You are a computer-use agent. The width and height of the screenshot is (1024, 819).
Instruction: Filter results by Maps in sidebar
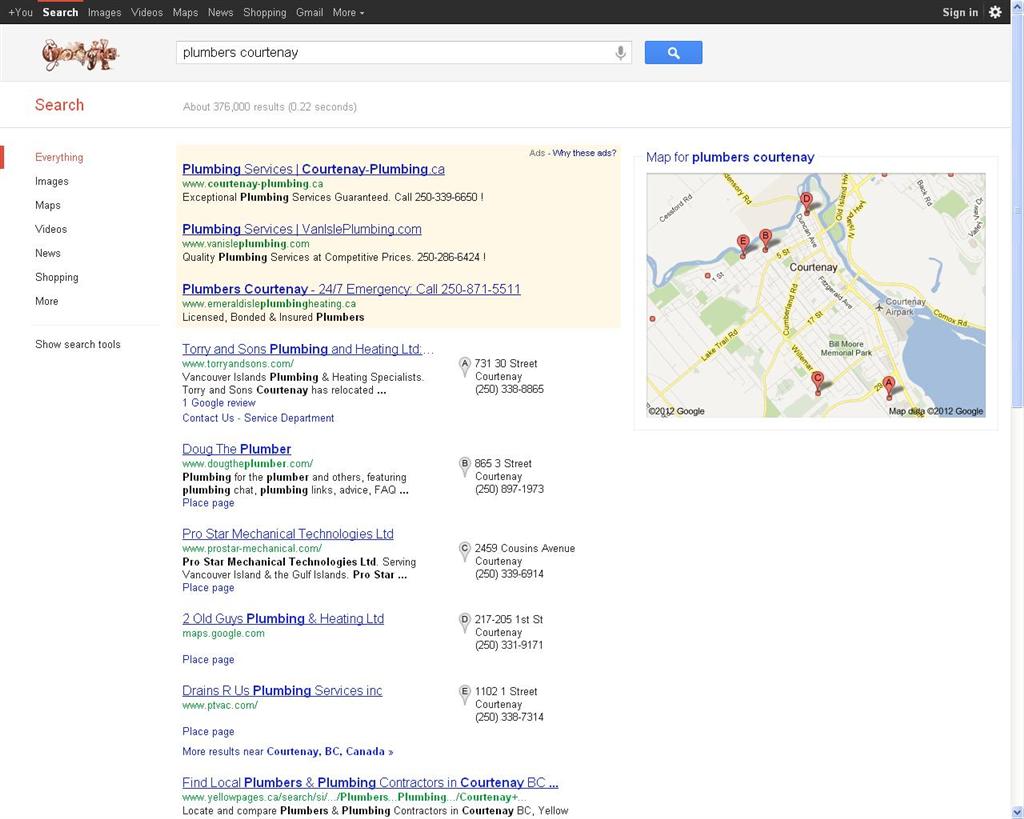tap(48, 205)
